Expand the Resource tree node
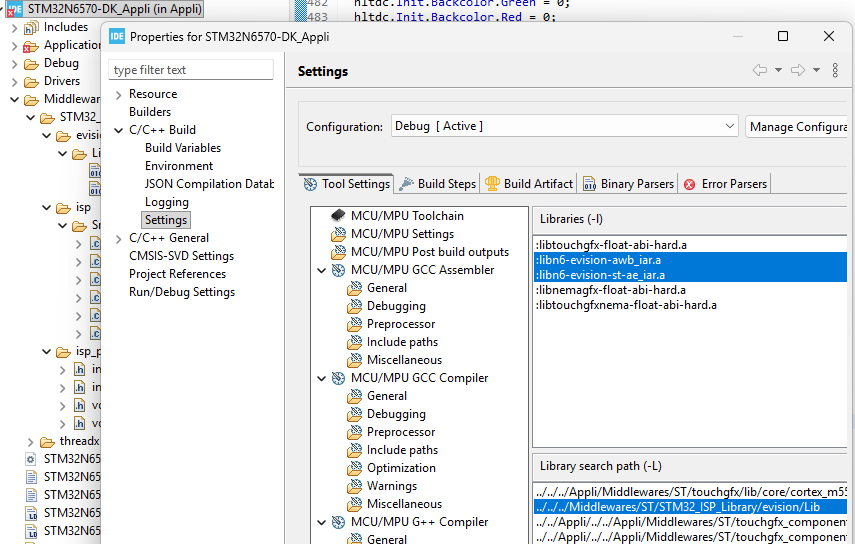This screenshot has height=544, width=855. coord(118,95)
